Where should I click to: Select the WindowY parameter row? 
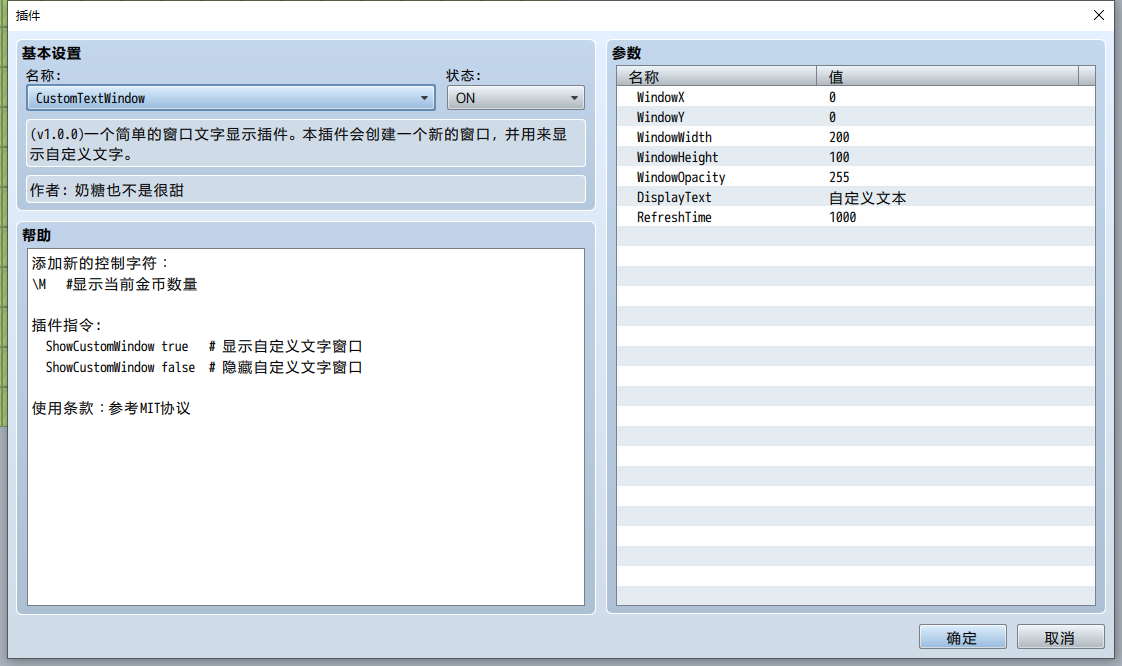tap(856, 117)
